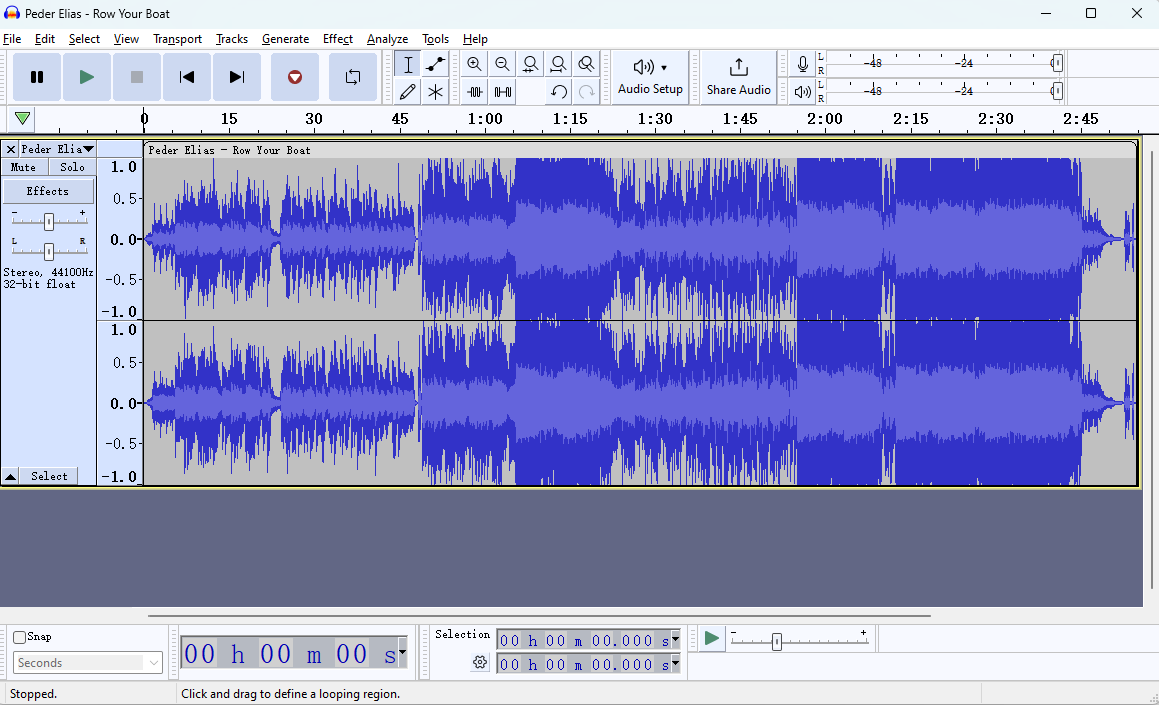The image size is (1159, 705).
Task: Collapse the track with the up arrow
Action: (10, 477)
